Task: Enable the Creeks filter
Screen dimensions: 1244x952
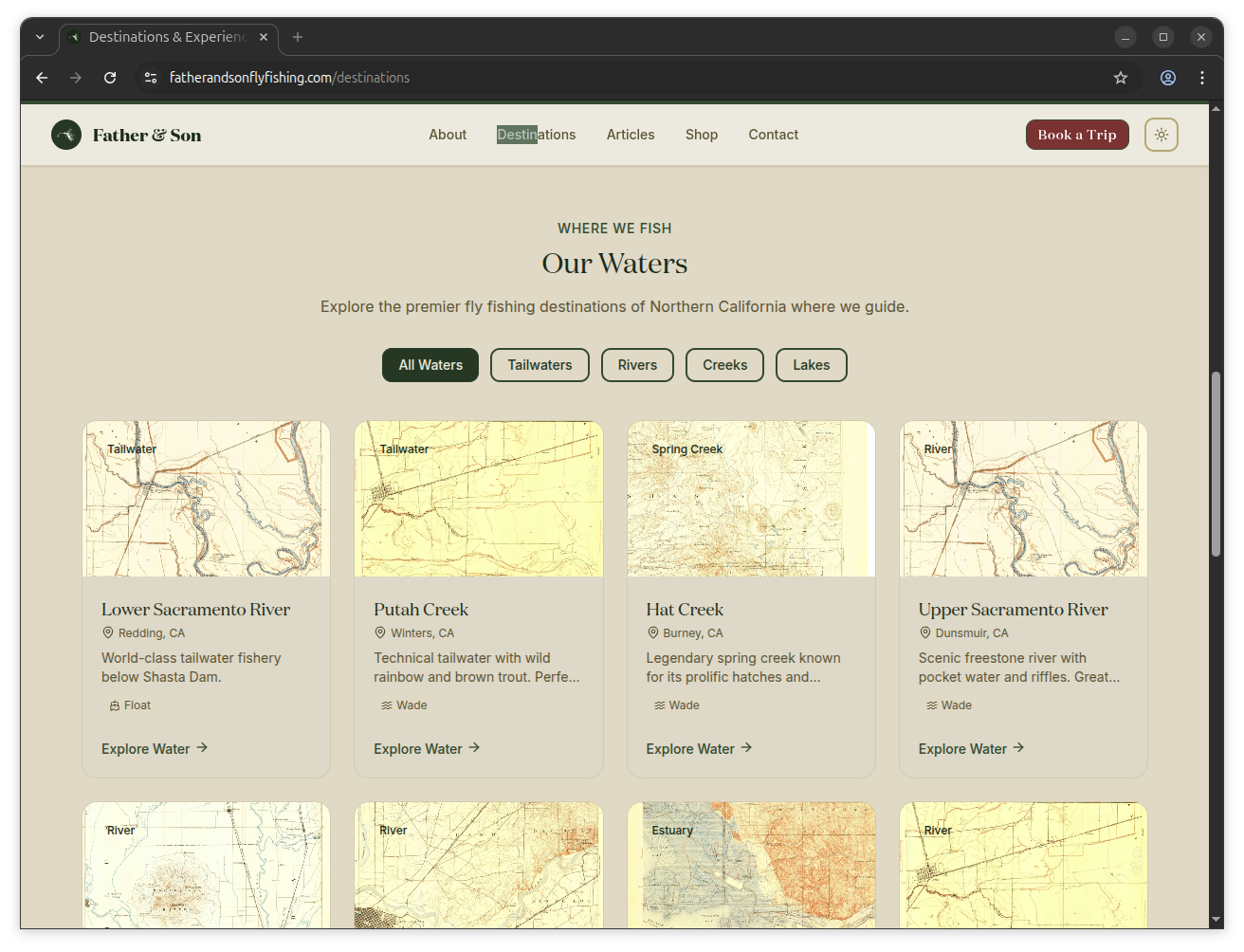Action: pyautogui.click(x=724, y=365)
